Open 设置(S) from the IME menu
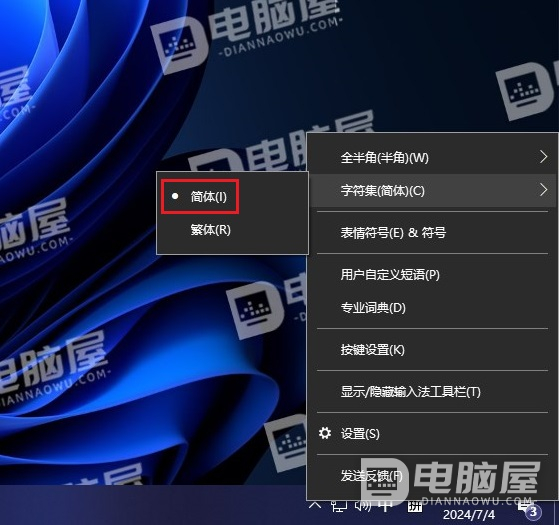The width and height of the screenshot is (559, 525). point(432,433)
